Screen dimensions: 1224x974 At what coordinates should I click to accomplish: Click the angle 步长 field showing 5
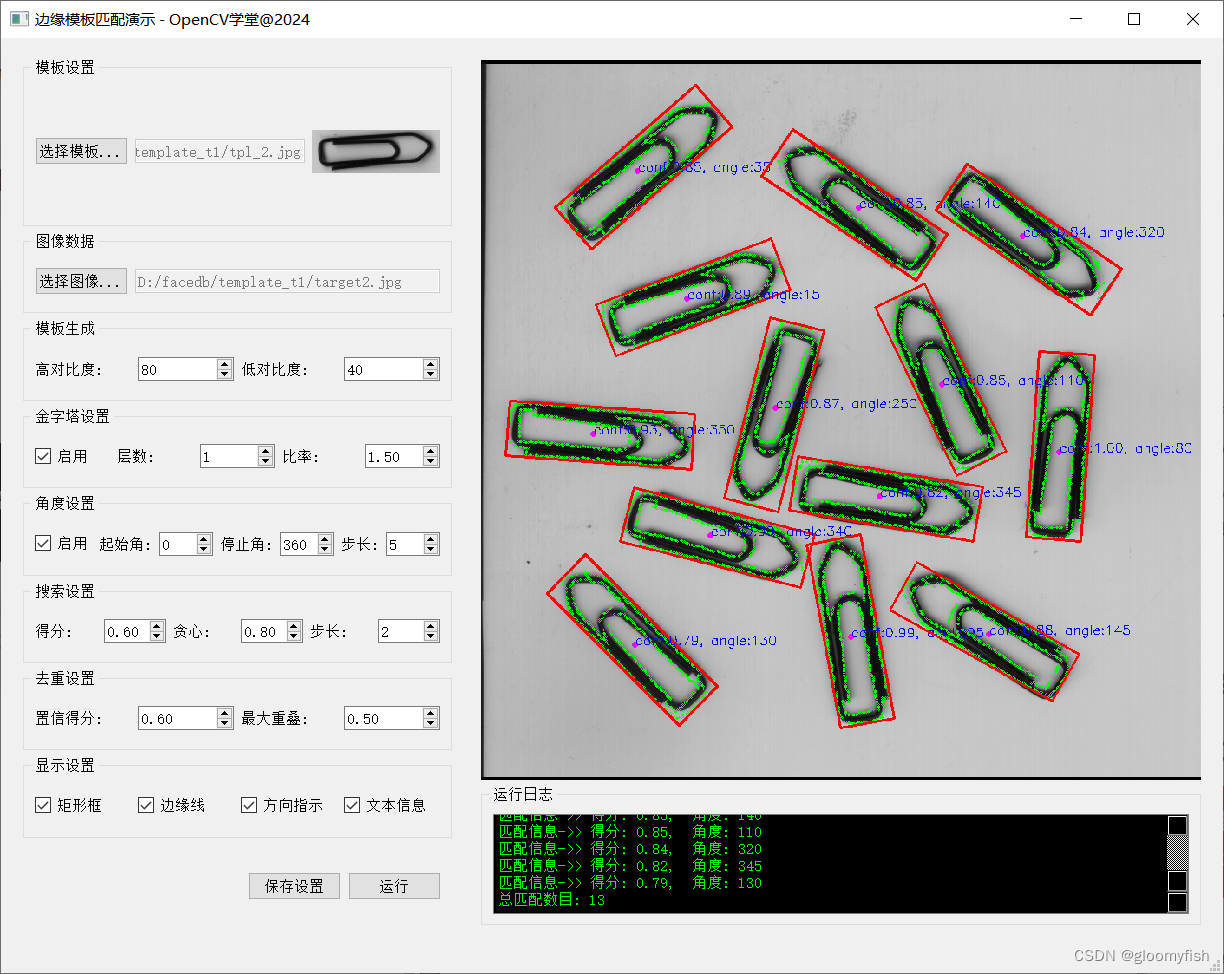404,544
